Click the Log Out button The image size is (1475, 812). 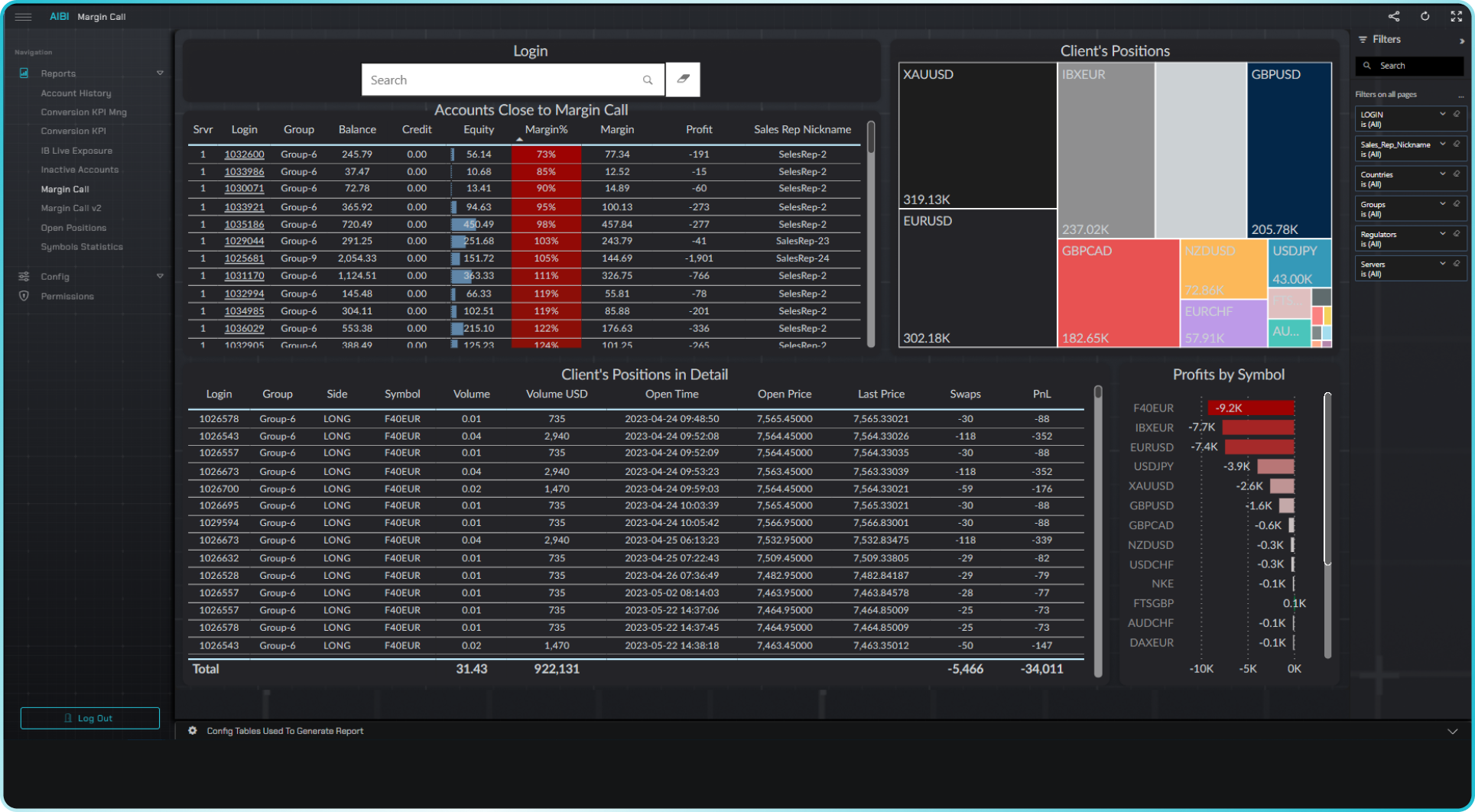pyautogui.click(x=90, y=718)
